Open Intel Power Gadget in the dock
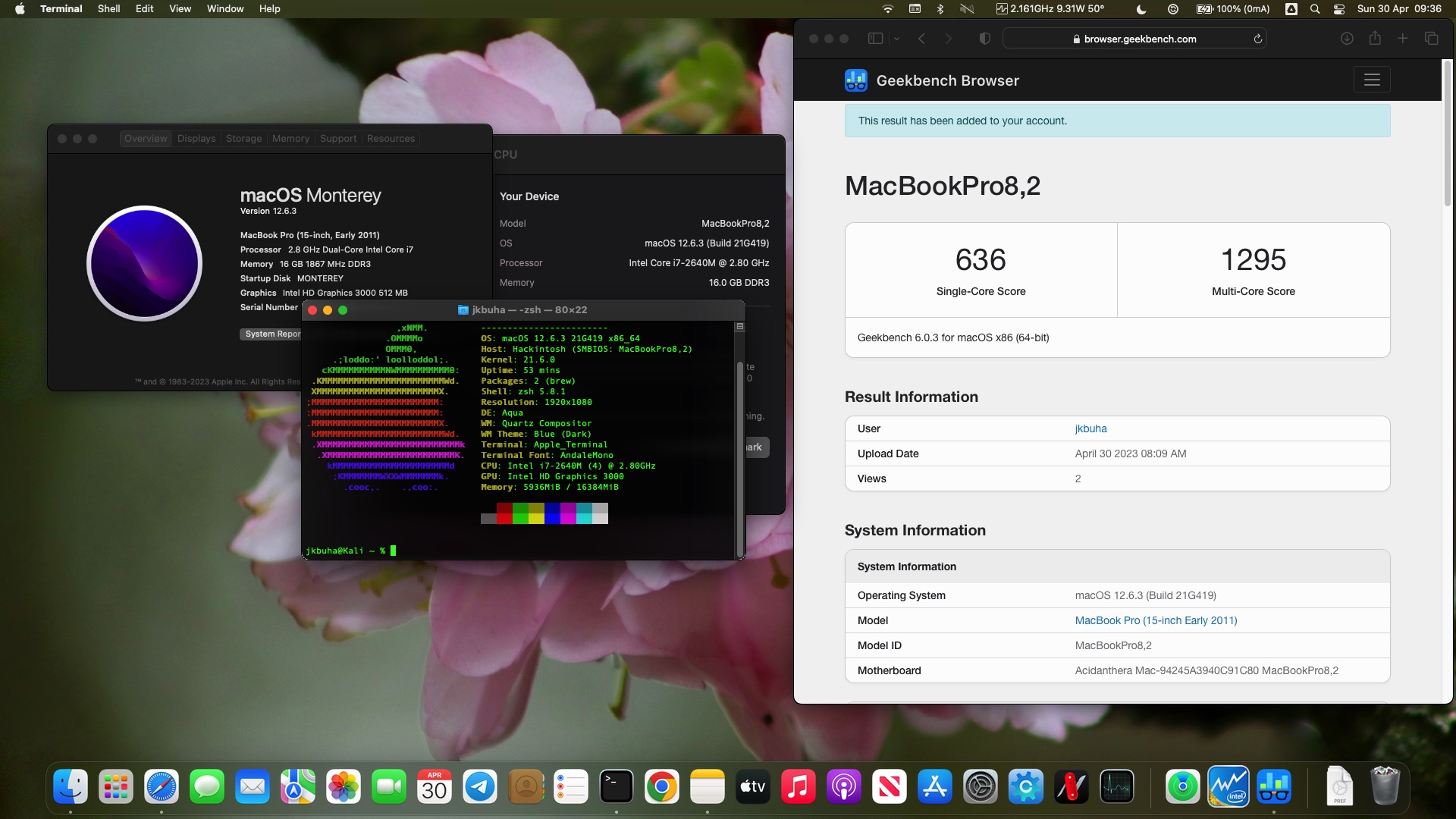The width and height of the screenshot is (1456, 819). point(1228,787)
